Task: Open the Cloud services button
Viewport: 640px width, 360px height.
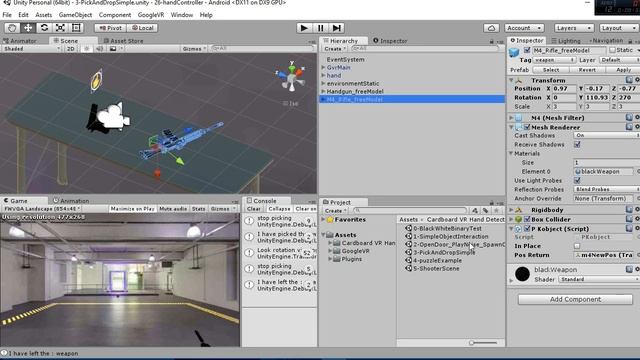Action: (491, 28)
